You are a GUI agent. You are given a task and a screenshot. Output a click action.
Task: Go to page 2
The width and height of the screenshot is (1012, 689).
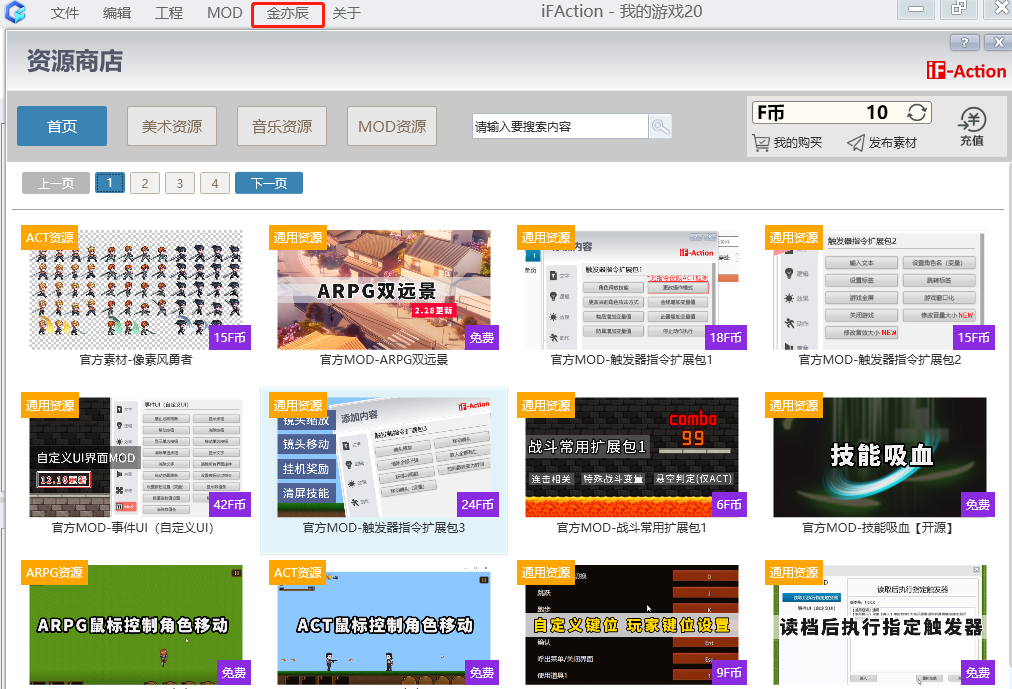click(x=145, y=183)
